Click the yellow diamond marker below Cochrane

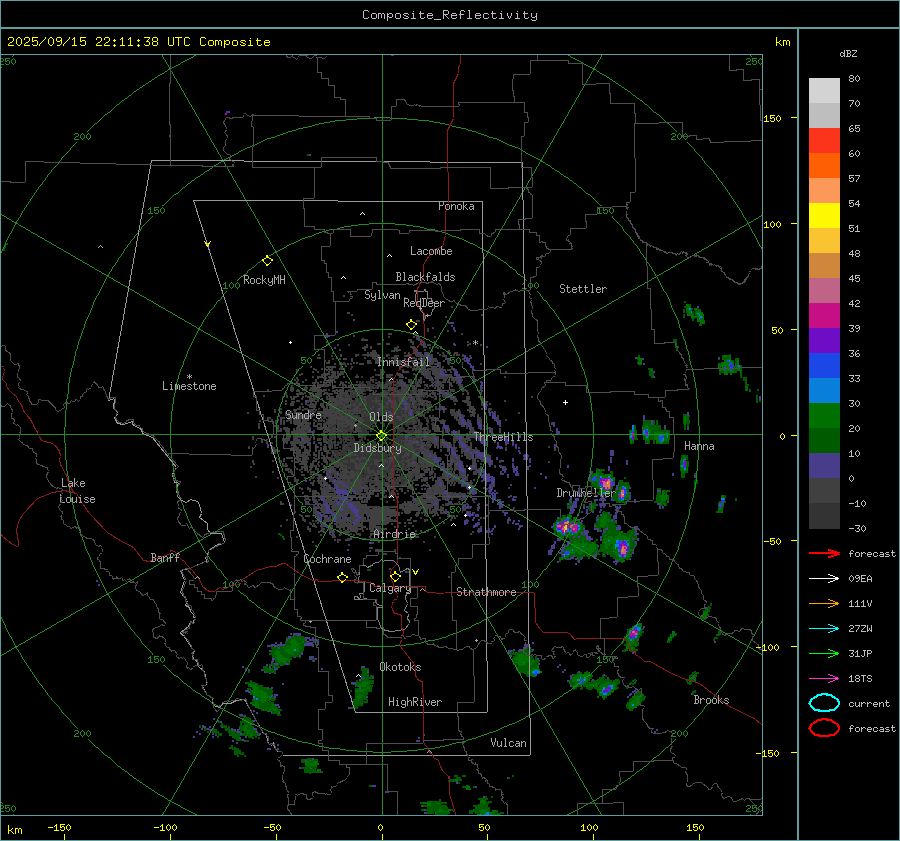[342, 577]
